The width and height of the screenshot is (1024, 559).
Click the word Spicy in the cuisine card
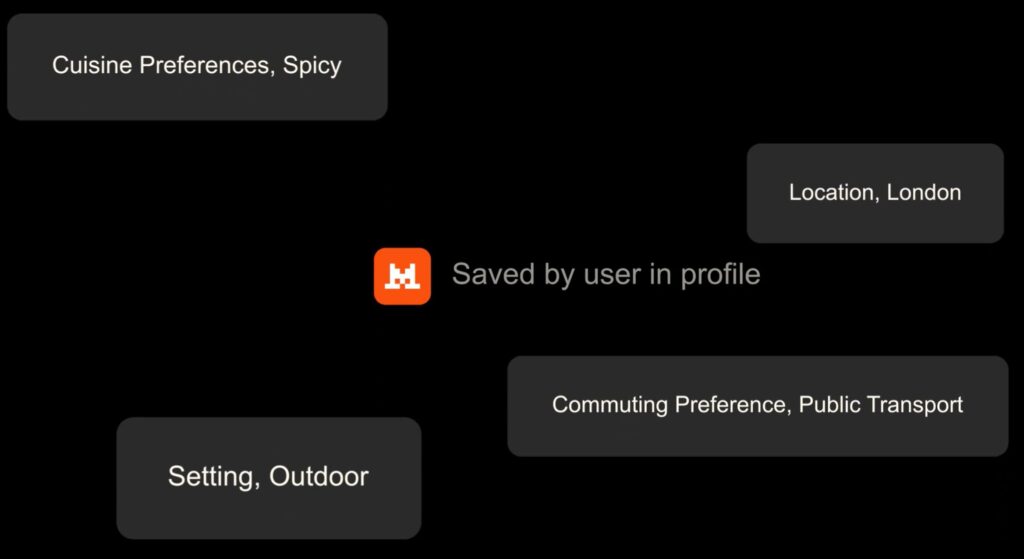[312, 67]
